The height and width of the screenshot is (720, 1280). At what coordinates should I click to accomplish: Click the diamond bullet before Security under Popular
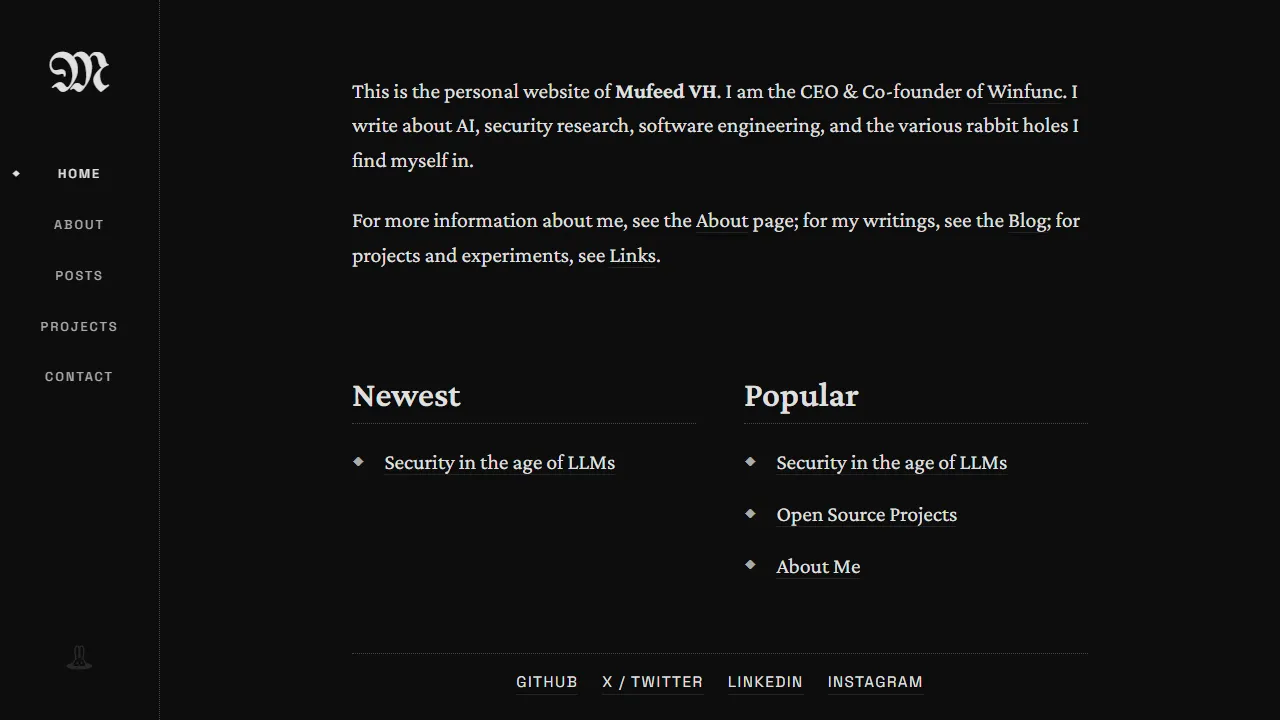click(750, 461)
